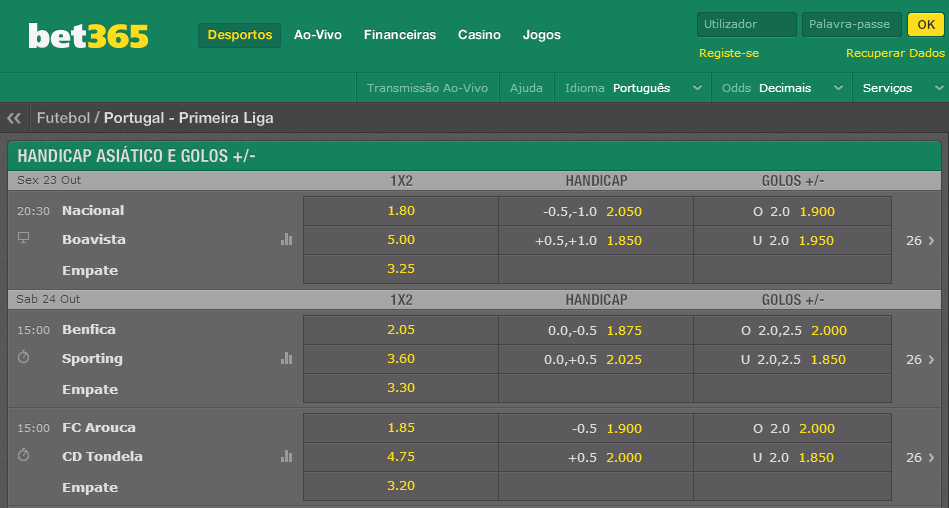Open stats chart icon for FC Arouca-CD Tondela

click(286, 457)
